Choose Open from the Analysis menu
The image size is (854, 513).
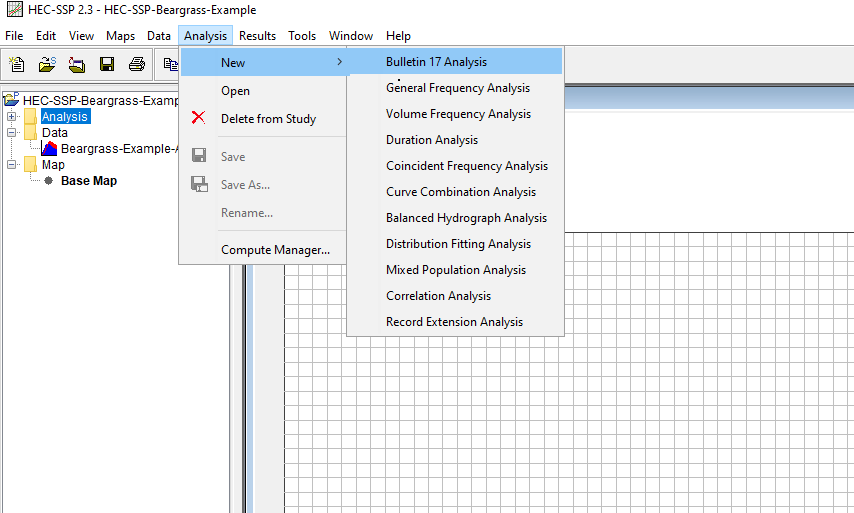(x=264, y=90)
